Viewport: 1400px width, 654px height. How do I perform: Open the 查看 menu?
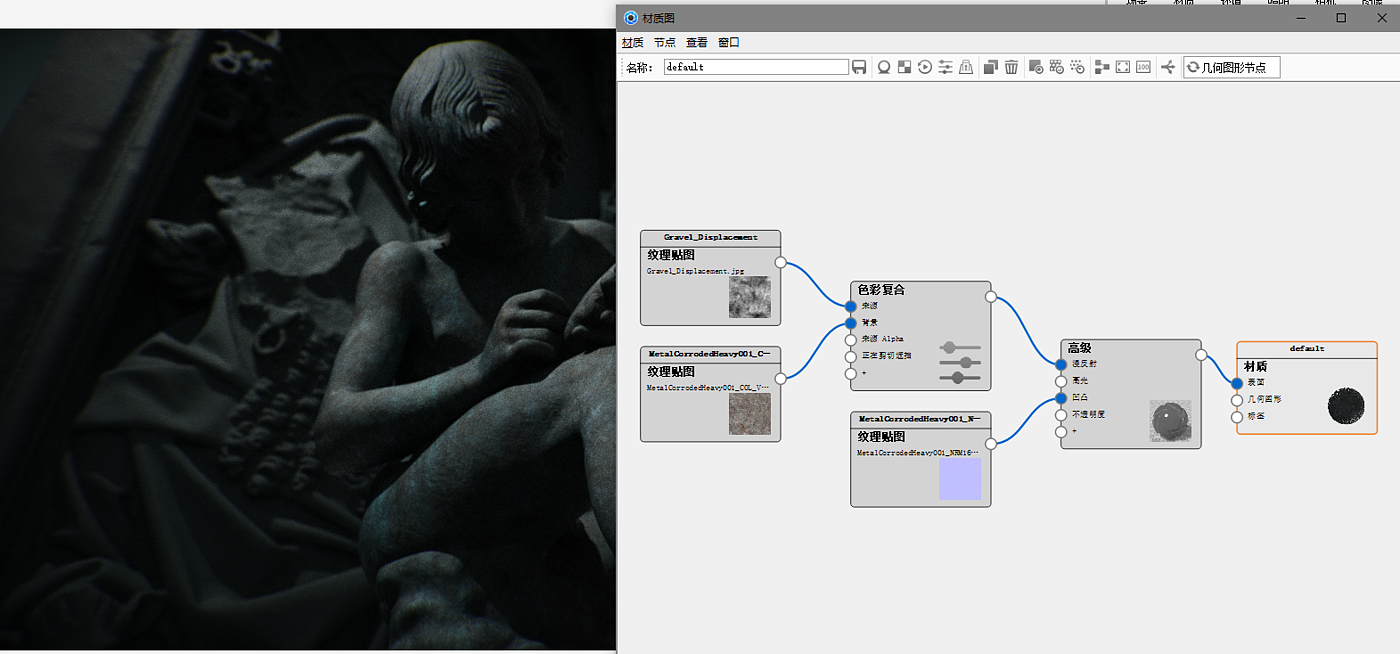tap(697, 43)
